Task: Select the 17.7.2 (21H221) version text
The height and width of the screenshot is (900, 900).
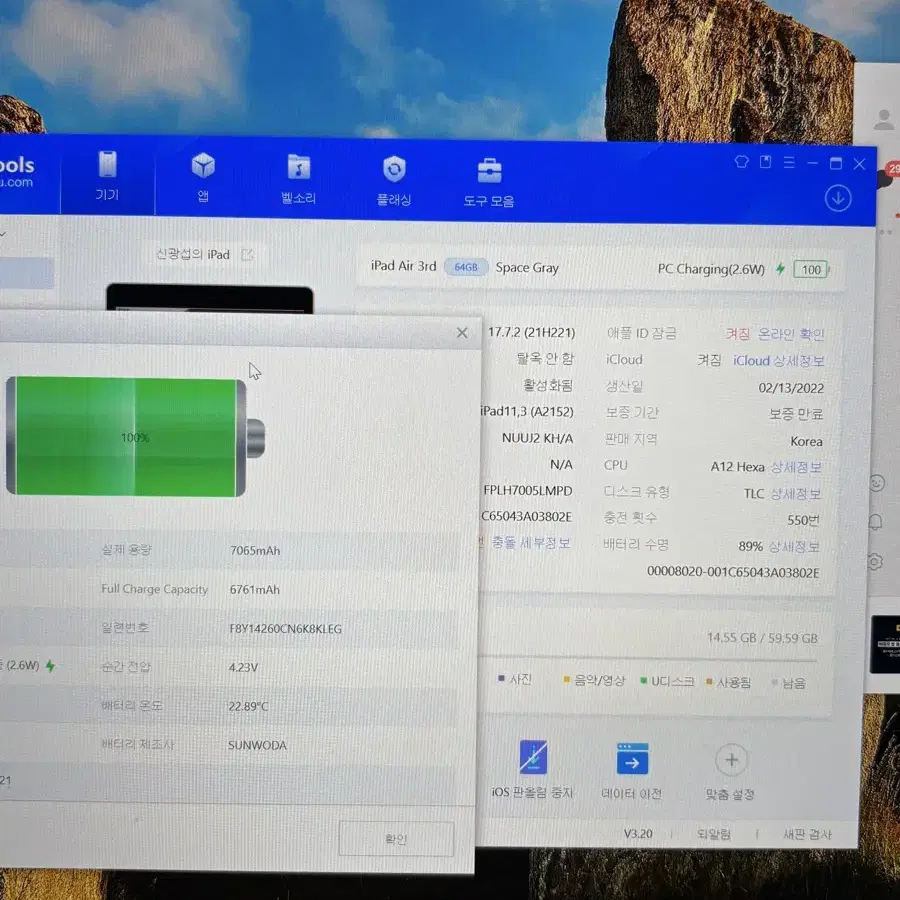Action: point(532,332)
